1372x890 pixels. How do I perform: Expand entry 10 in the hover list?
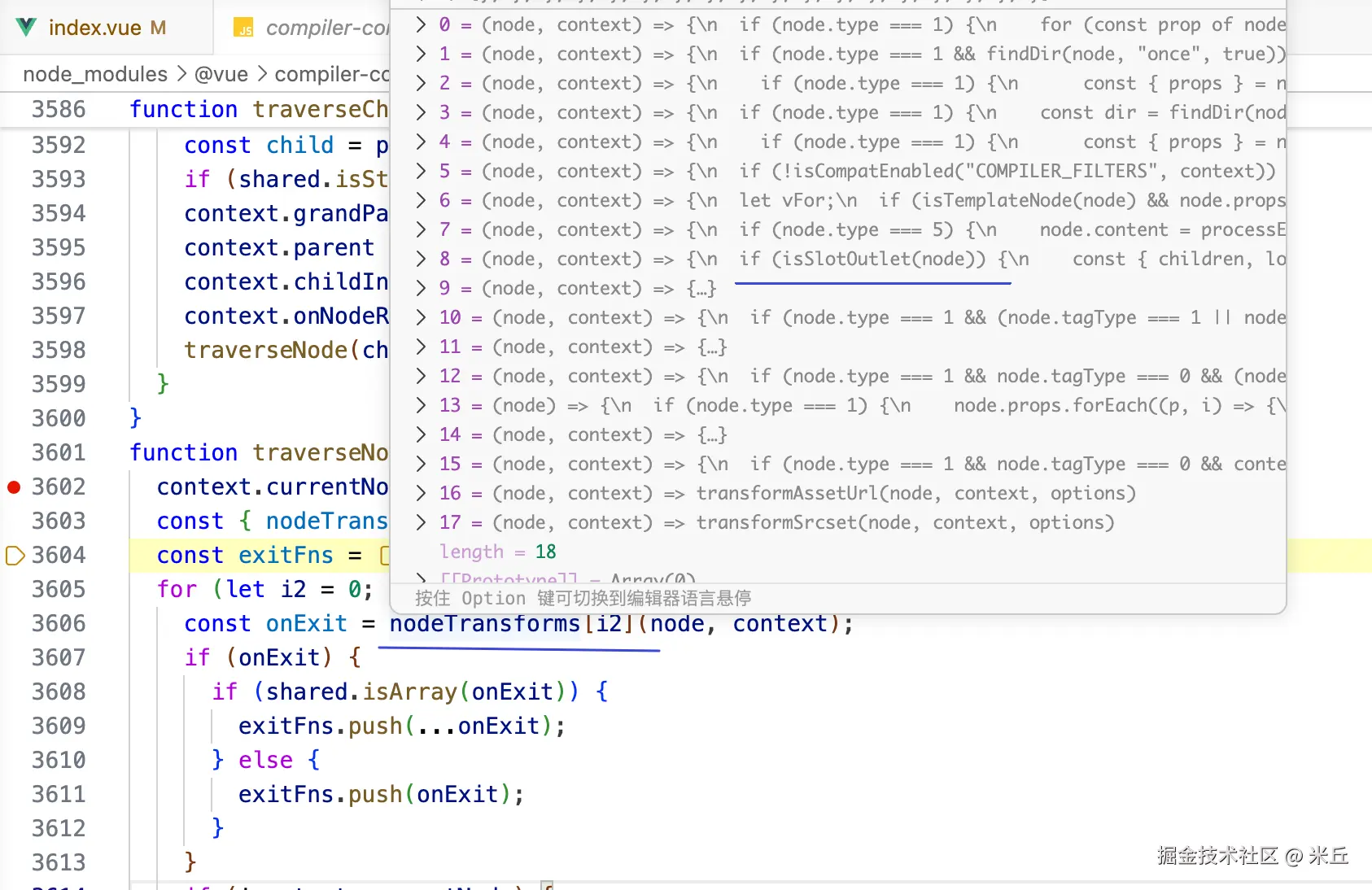pos(421,317)
